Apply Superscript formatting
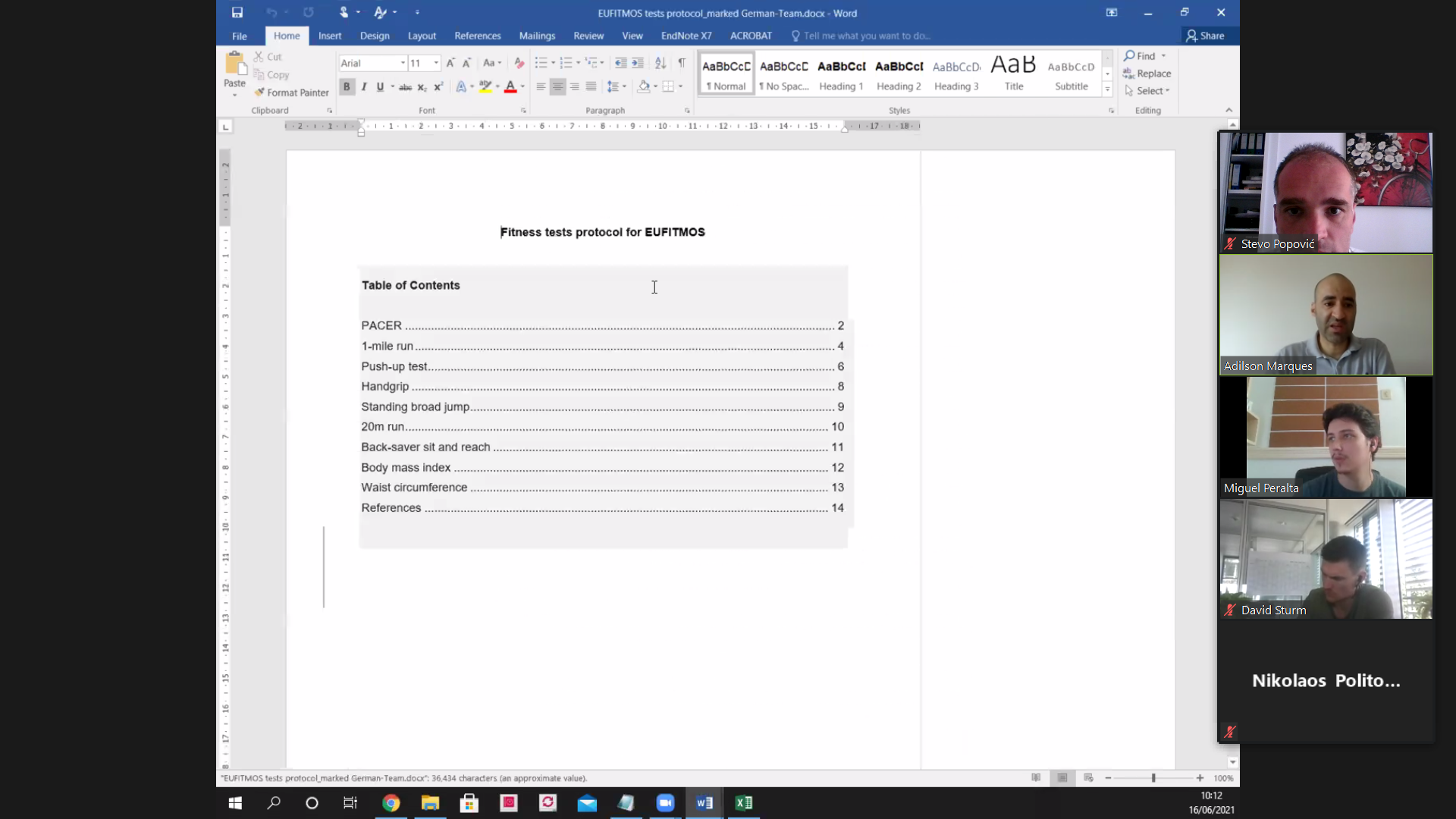Image resolution: width=1456 pixels, height=819 pixels. point(438,86)
